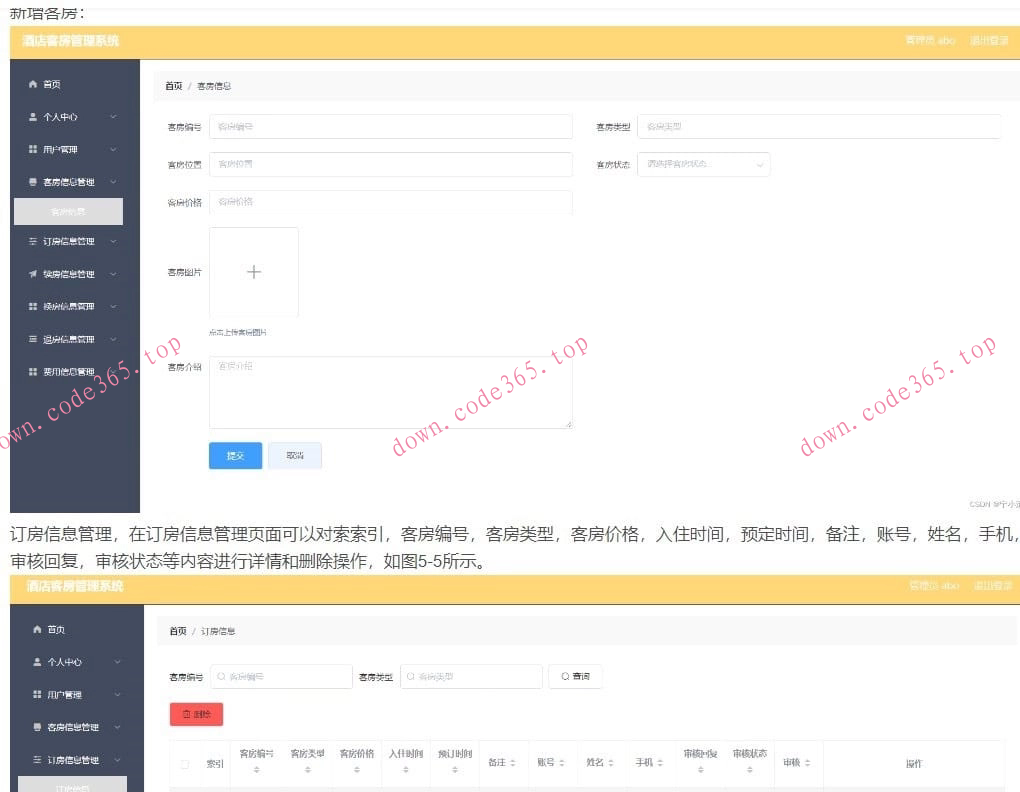The image size is (1020, 792).
Task: Select the highlighted 客房信息 submenu item
Action: coord(68,211)
